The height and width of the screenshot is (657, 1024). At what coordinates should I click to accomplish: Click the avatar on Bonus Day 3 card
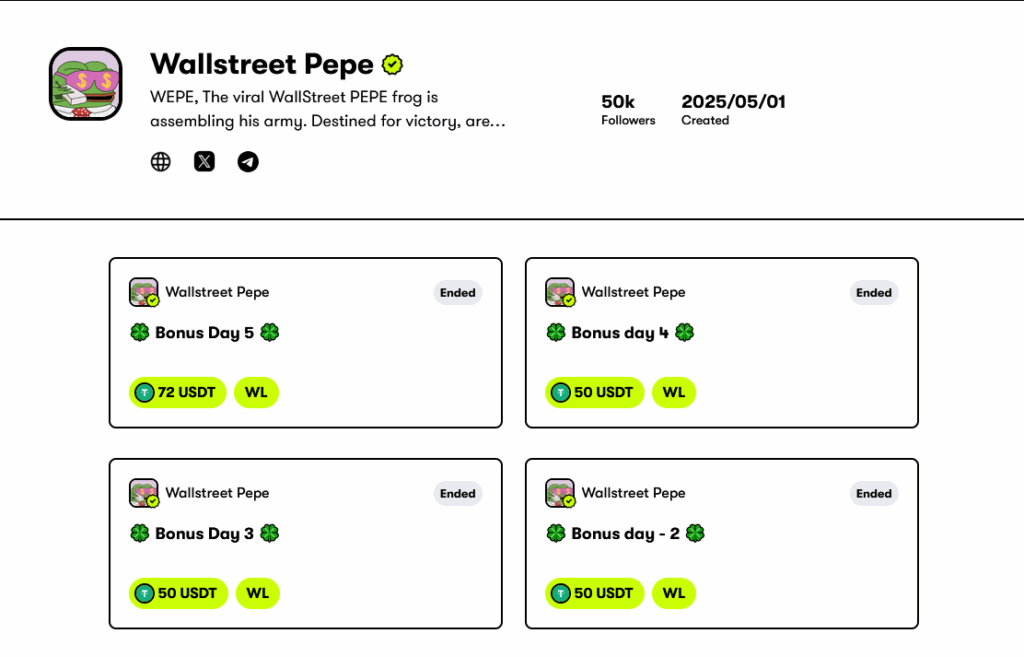click(x=144, y=493)
